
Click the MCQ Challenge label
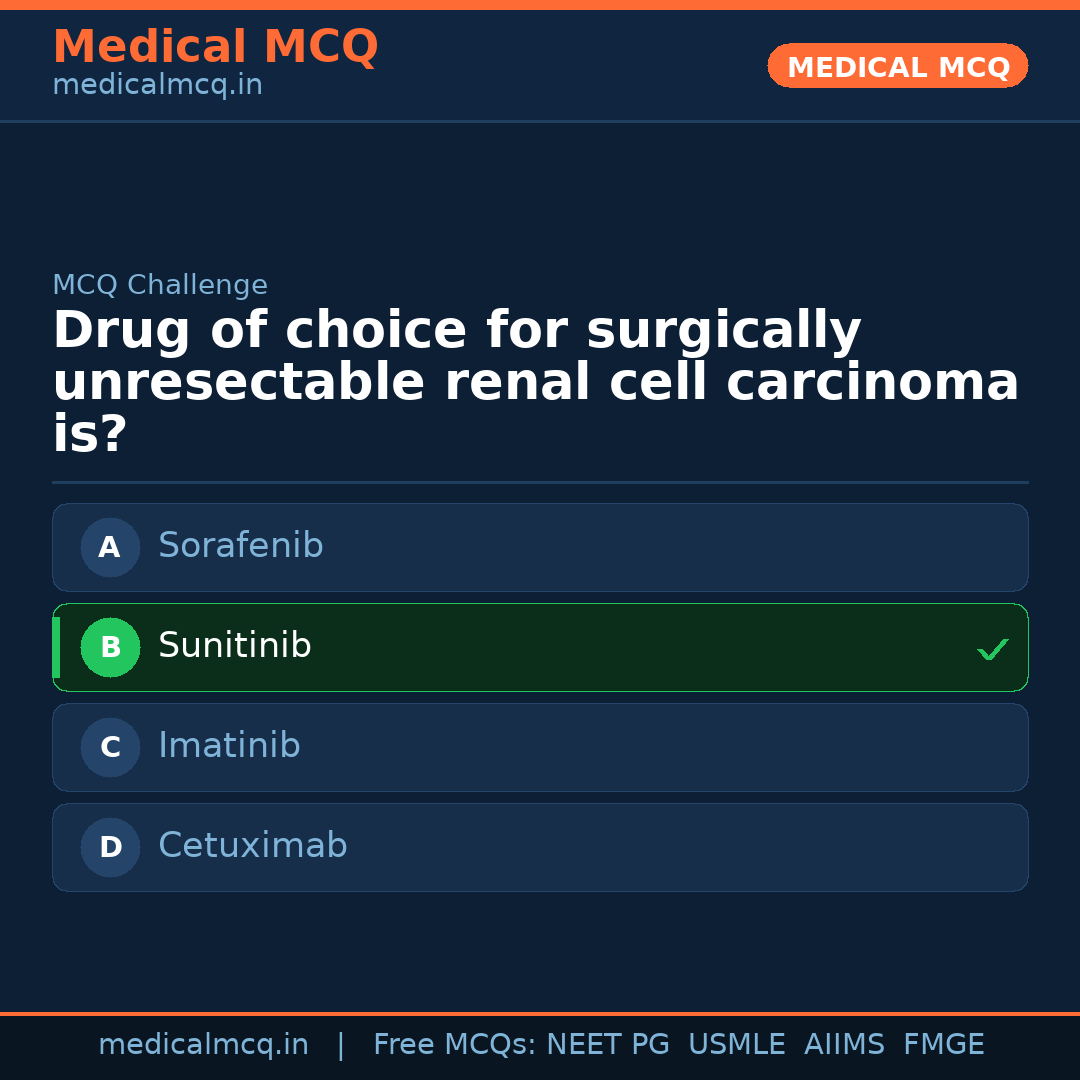coord(160,286)
